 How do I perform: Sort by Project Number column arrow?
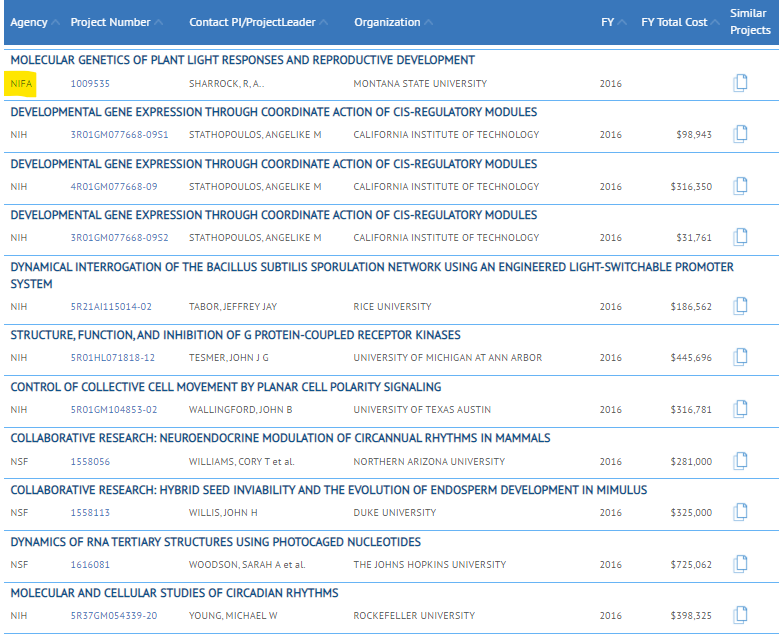click(158, 22)
